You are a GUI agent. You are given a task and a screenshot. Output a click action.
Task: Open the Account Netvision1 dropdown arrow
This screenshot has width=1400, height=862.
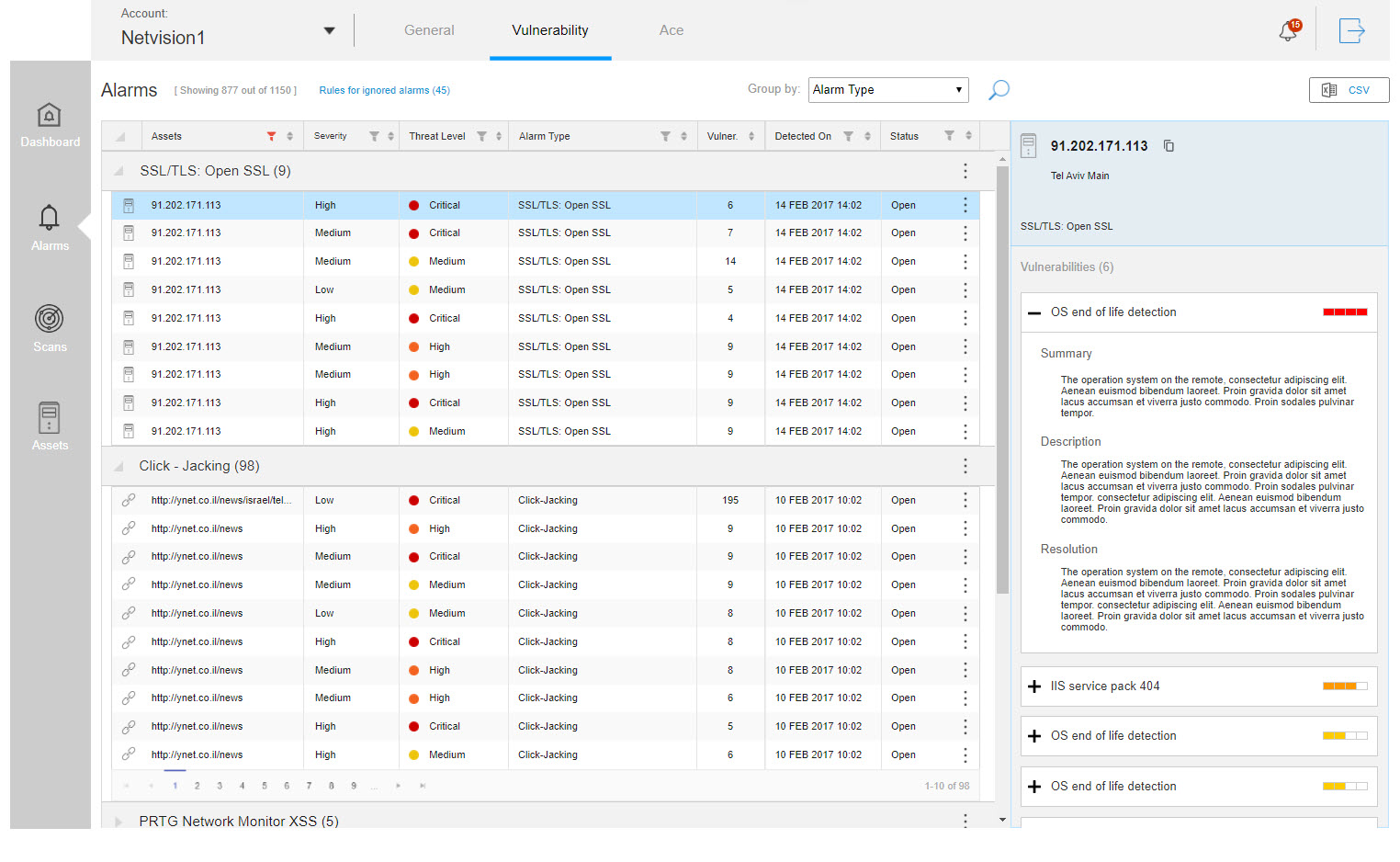329,31
